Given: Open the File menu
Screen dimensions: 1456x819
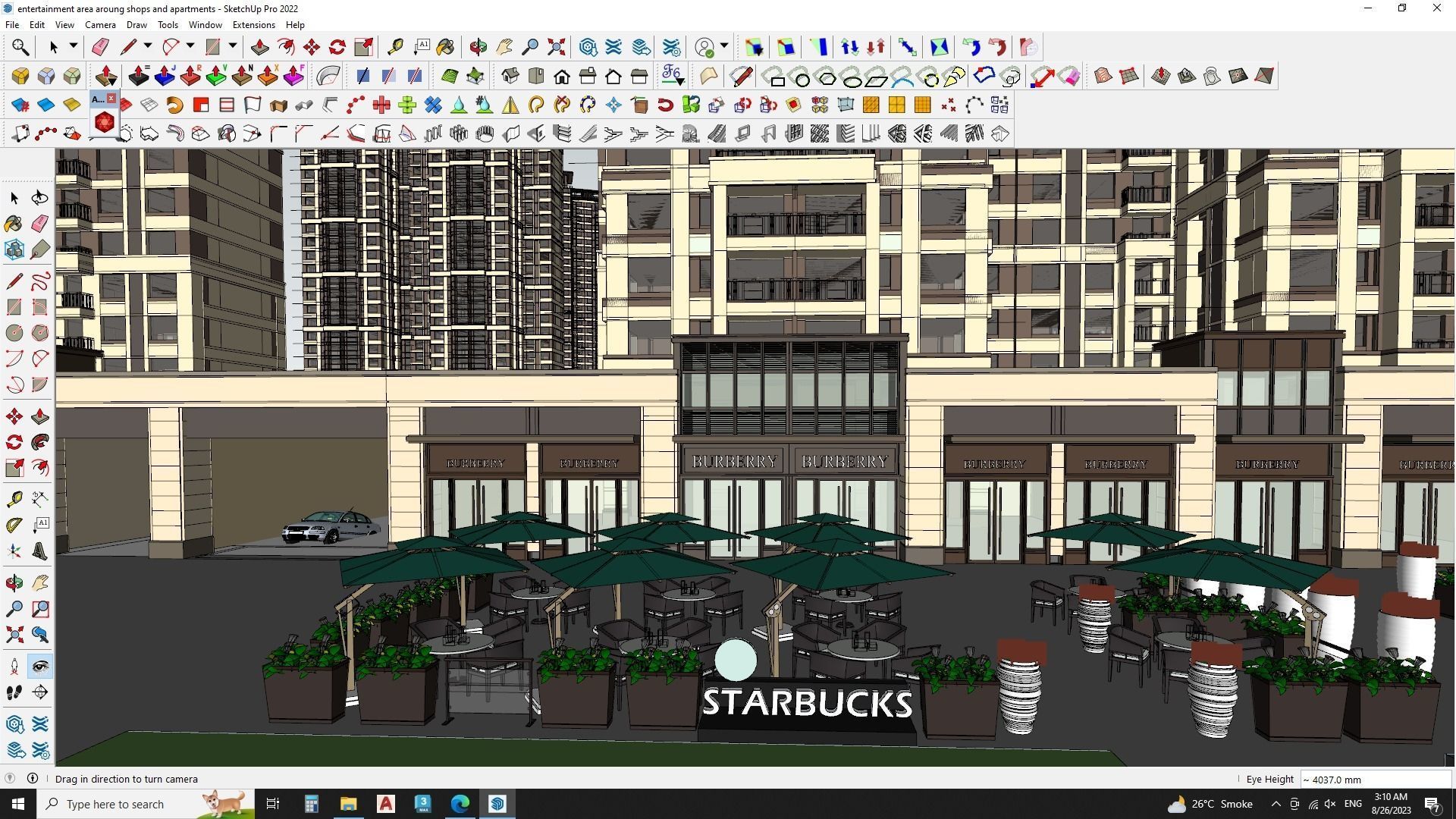Looking at the screenshot, I should tap(12, 24).
